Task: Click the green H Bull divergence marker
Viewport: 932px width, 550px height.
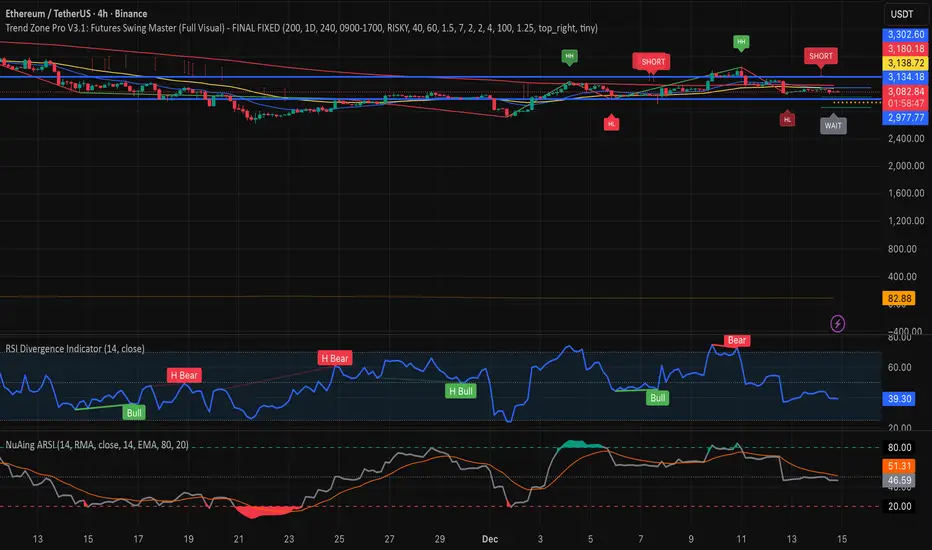Action: click(x=460, y=391)
